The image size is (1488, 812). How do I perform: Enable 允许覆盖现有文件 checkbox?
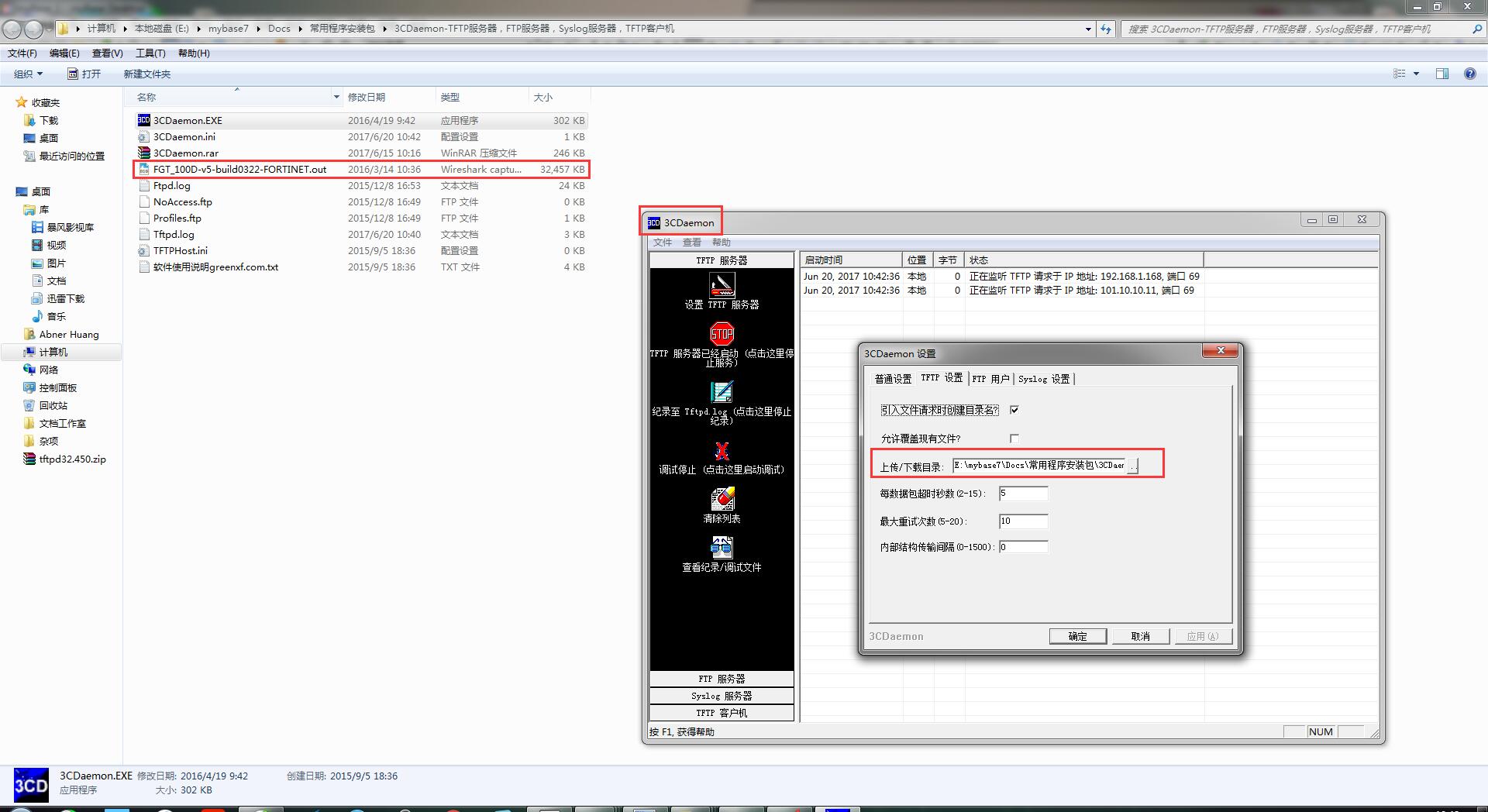(x=1014, y=439)
